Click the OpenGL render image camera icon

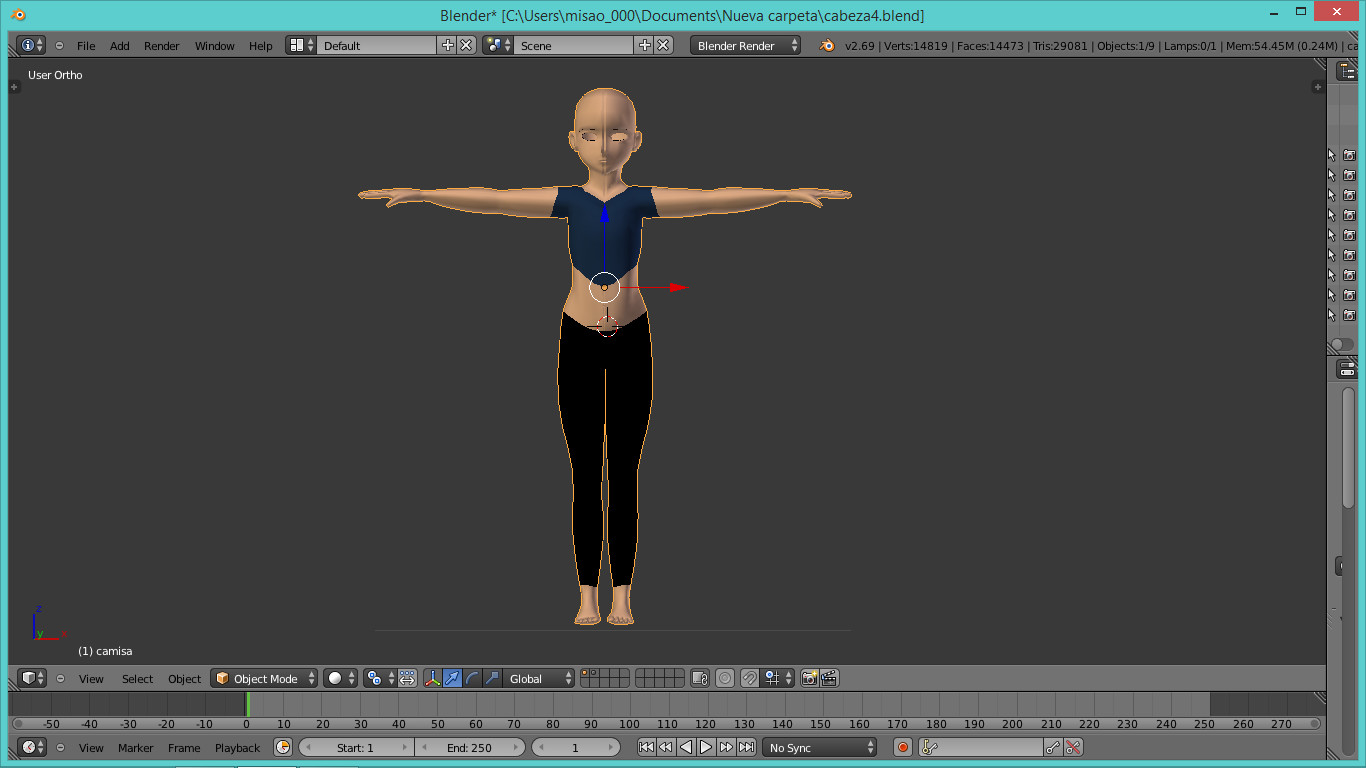click(x=809, y=678)
